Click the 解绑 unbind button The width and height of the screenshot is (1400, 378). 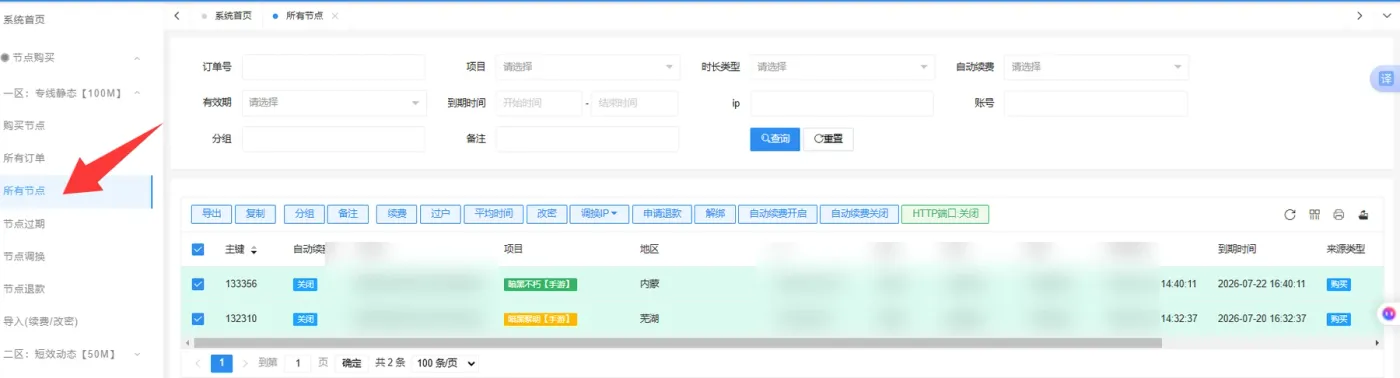tap(715, 213)
